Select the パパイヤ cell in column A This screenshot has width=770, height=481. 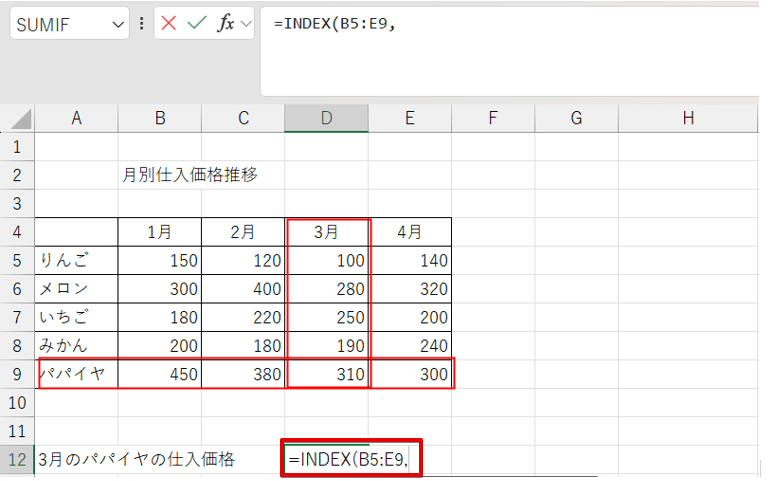(76, 374)
